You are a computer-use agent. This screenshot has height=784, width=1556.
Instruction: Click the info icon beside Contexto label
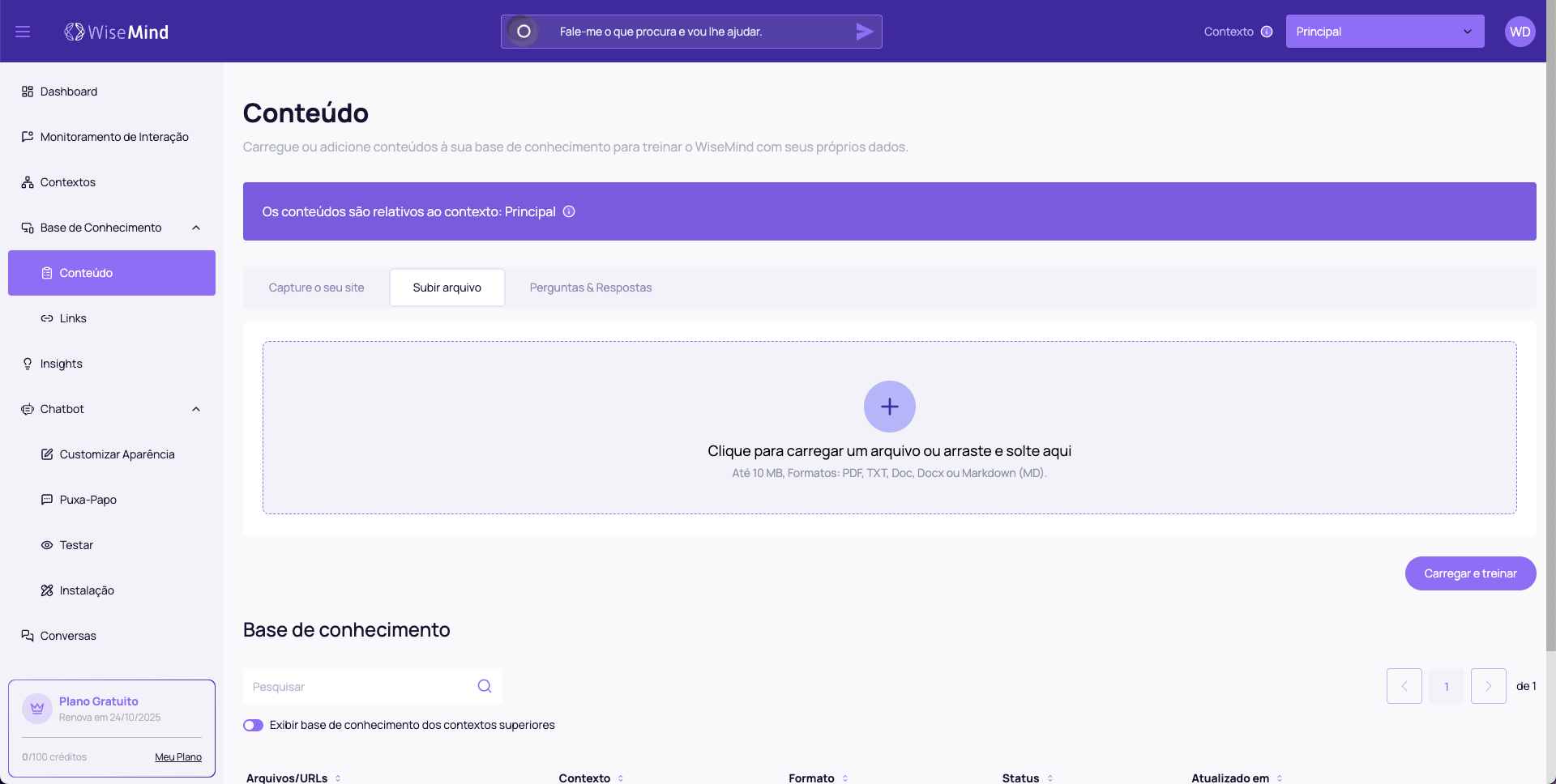point(1267,32)
